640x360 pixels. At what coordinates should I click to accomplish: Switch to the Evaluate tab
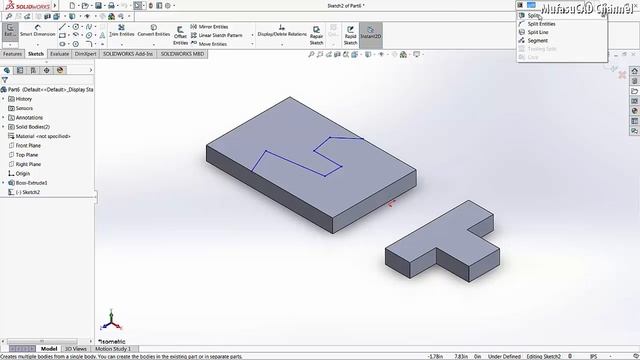pyautogui.click(x=60, y=54)
